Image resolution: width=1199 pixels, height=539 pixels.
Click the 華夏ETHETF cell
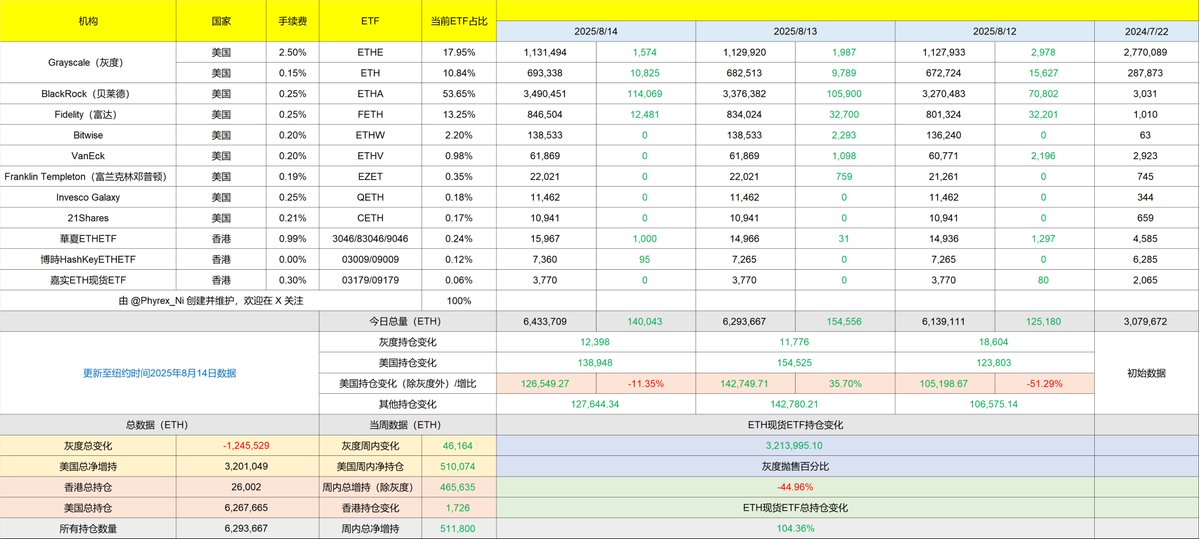[x=88, y=239]
